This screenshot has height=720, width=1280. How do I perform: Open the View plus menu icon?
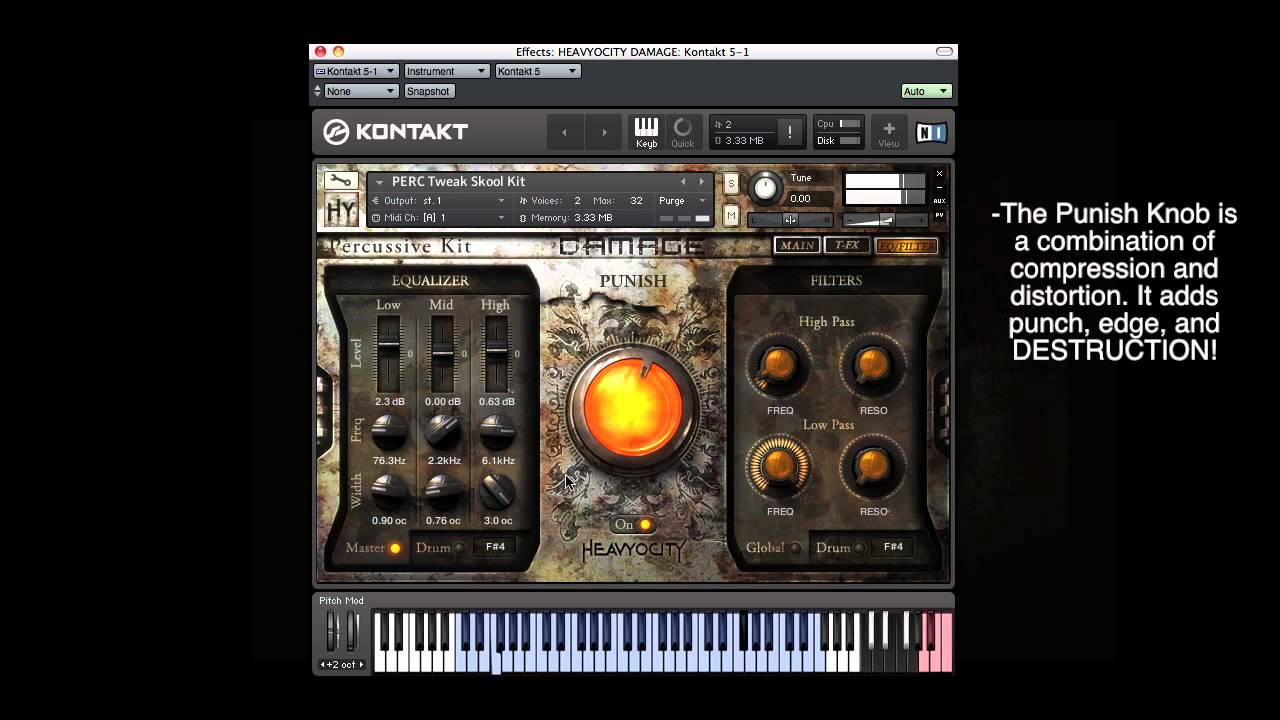pyautogui.click(x=888, y=132)
